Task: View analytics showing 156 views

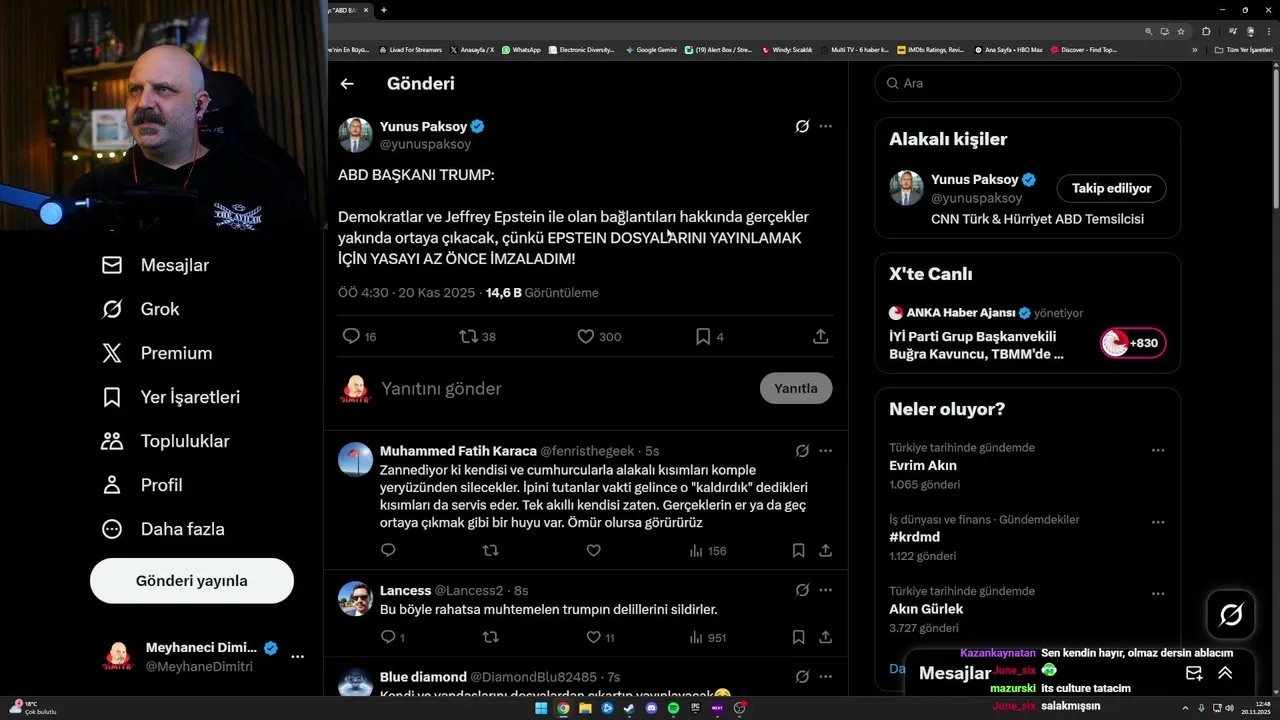Action: pos(707,550)
